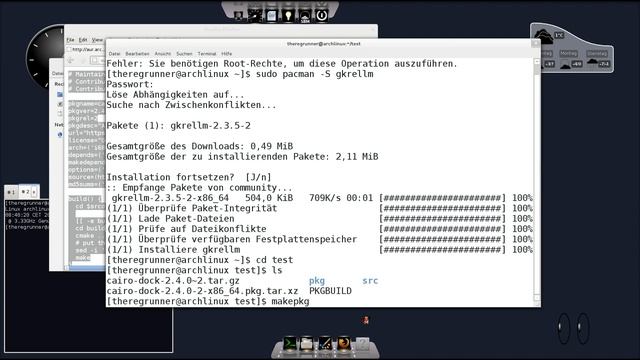Click the left eye of the desktop eyes widget
Image resolution: width=640 pixels, height=360 pixels.
point(564,328)
